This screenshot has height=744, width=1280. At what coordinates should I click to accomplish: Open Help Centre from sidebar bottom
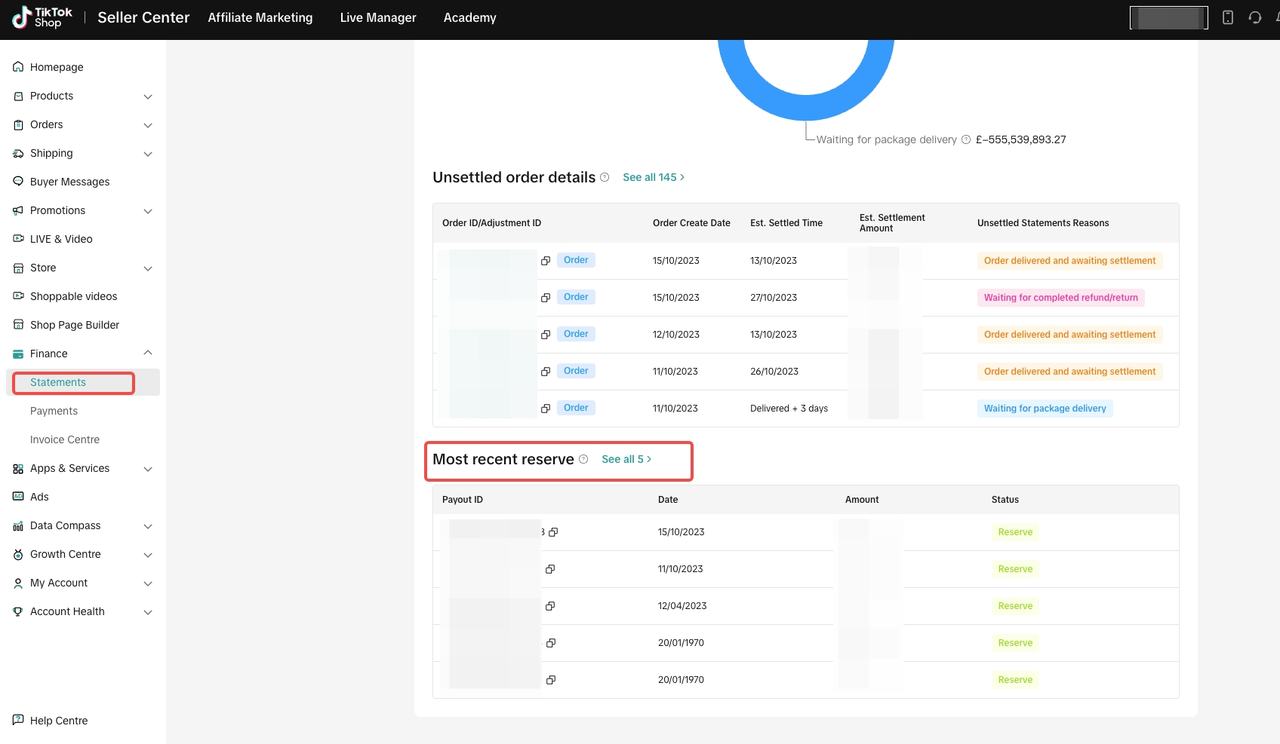tap(58, 720)
